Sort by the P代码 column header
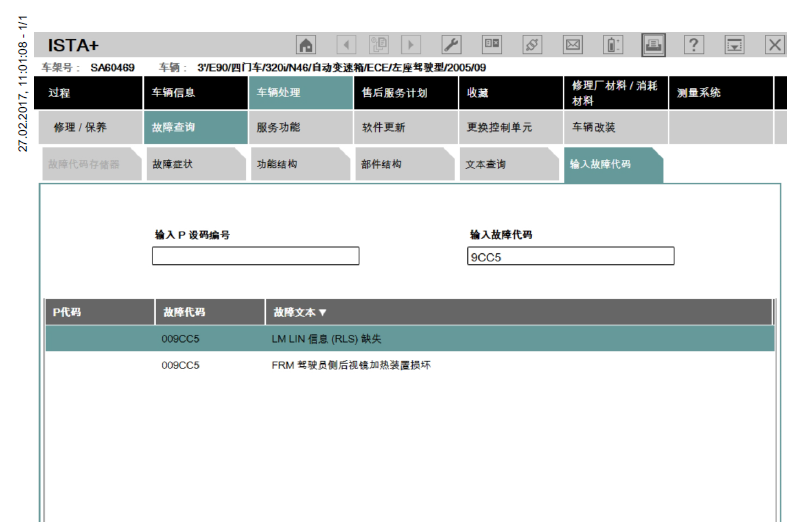 (x=100, y=312)
